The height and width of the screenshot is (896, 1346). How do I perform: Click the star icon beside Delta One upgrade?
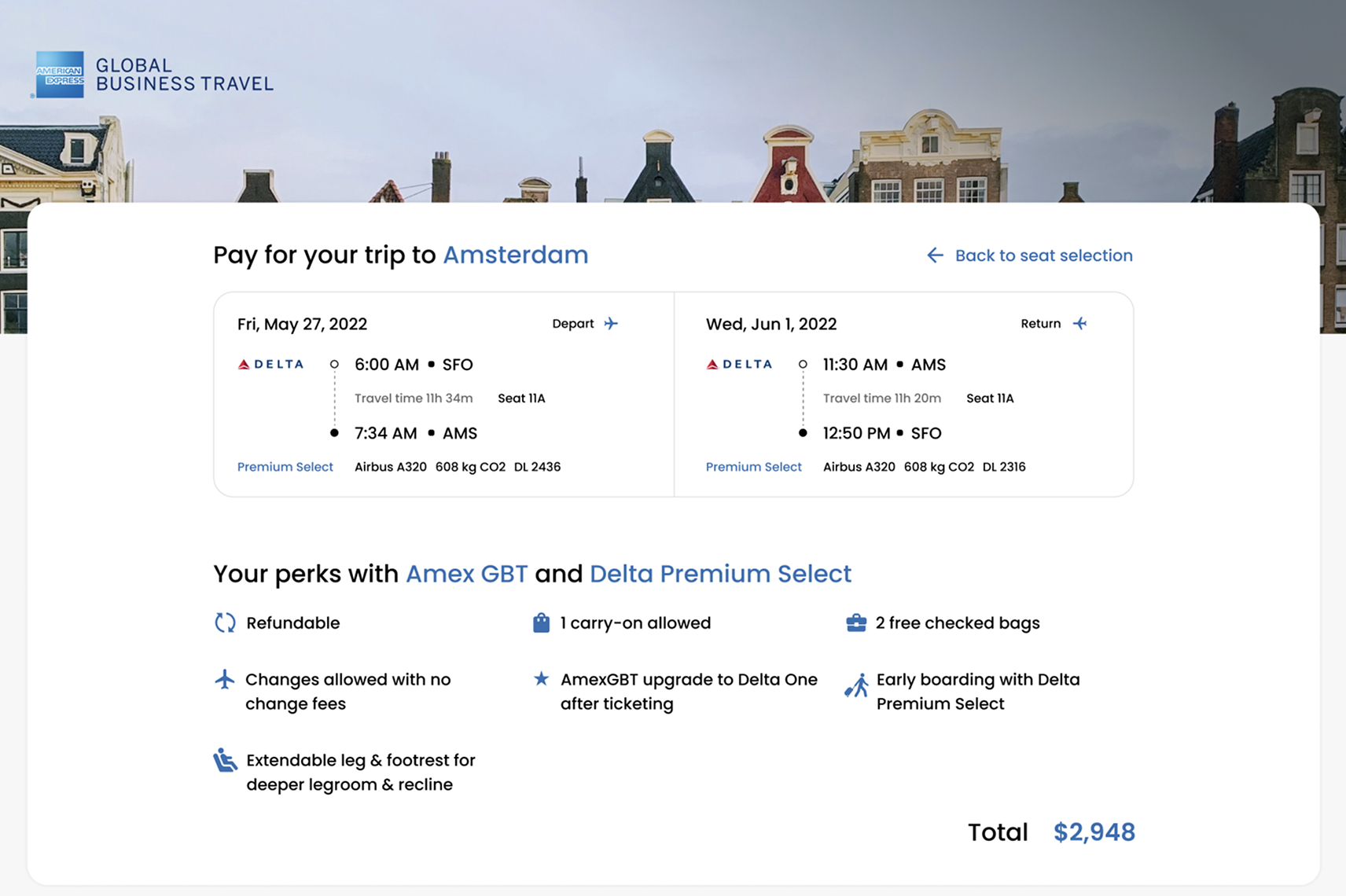(541, 678)
